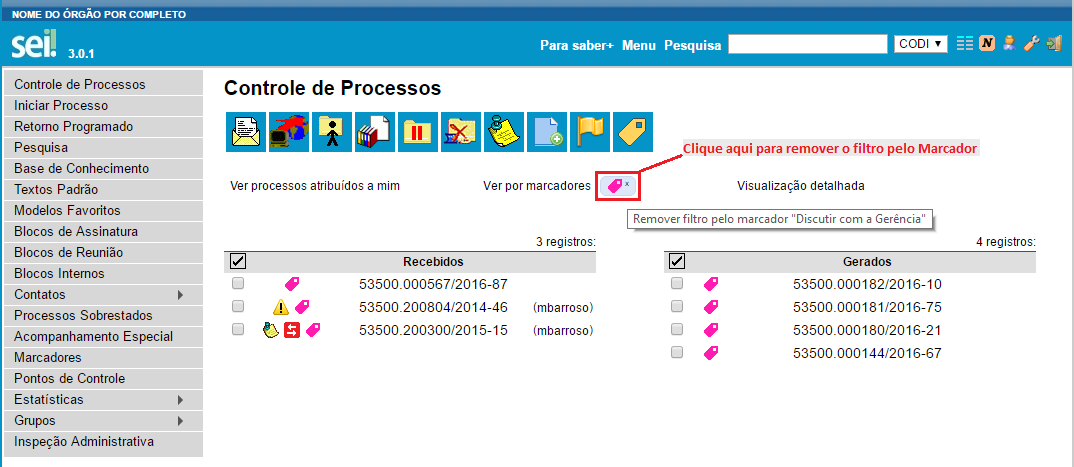Select checkbox for process 53500.000180/2016-21
This screenshot has width=1074, height=467.
tap(677, 329)
